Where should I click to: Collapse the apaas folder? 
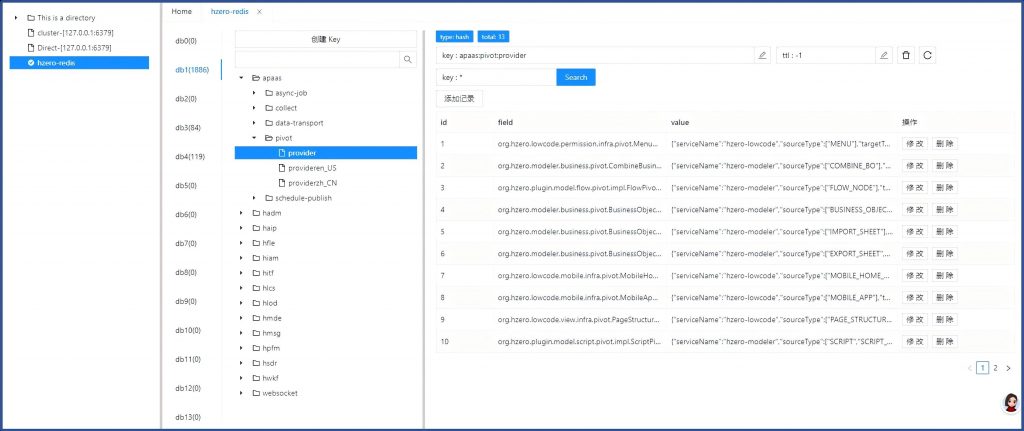pyautogui.click(x=241, y=77)
